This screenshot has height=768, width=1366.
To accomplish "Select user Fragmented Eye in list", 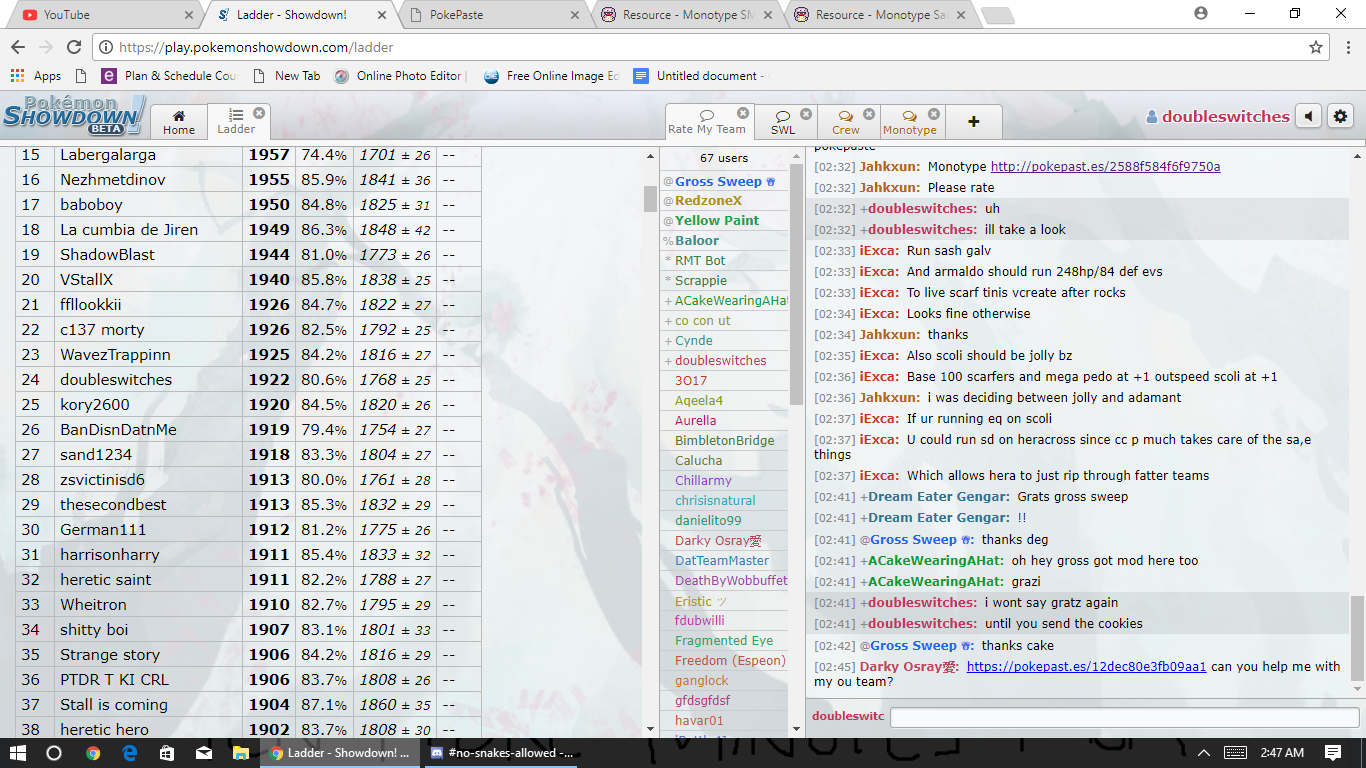I will point(723,641).
